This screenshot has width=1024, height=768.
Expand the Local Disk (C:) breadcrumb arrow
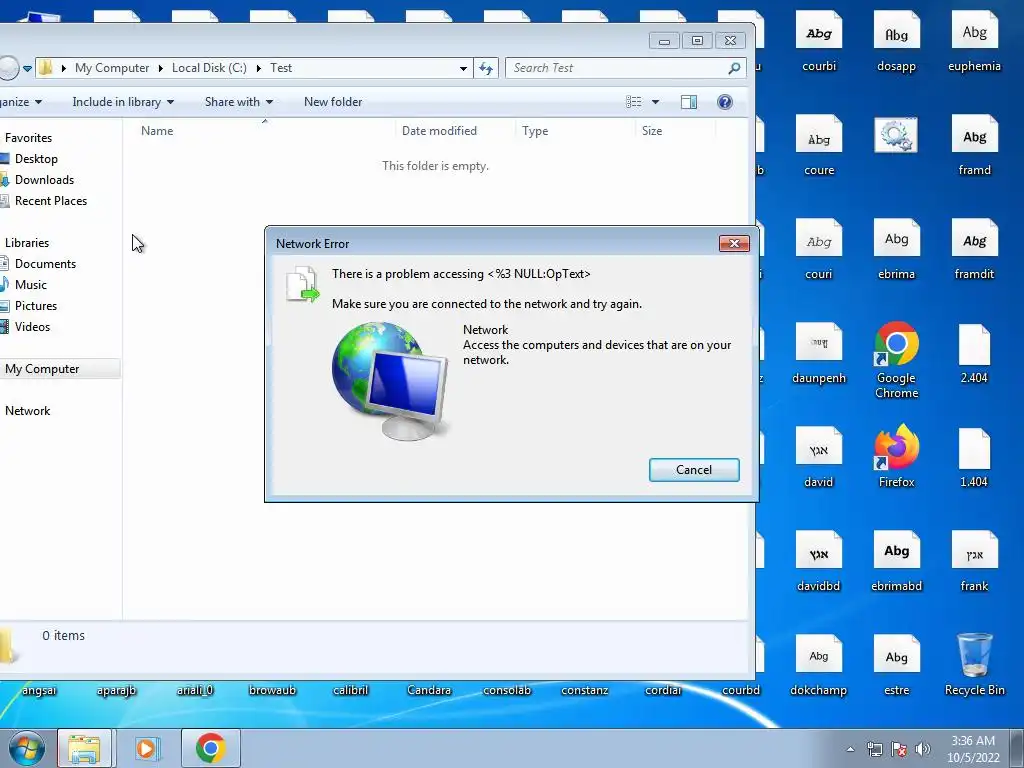coord(258,68)
